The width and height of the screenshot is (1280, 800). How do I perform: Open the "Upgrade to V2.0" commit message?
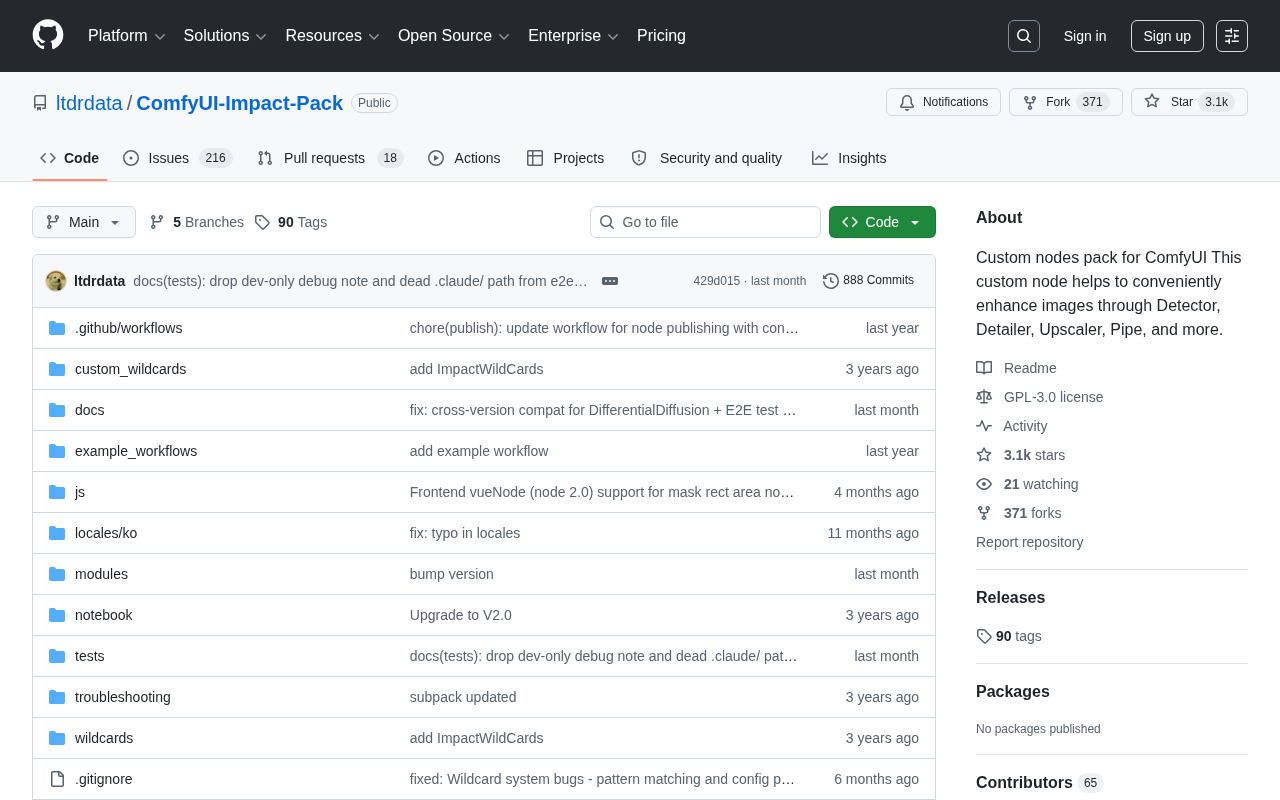coord(461,615)
